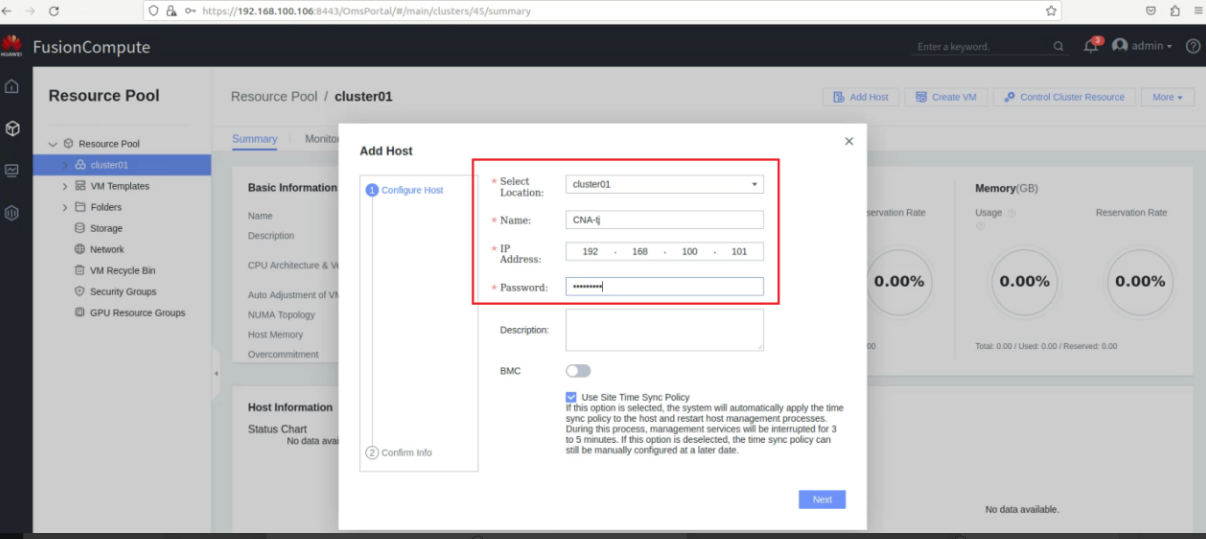
Task: Open the help question mark icon
Action: (1193, 46)
